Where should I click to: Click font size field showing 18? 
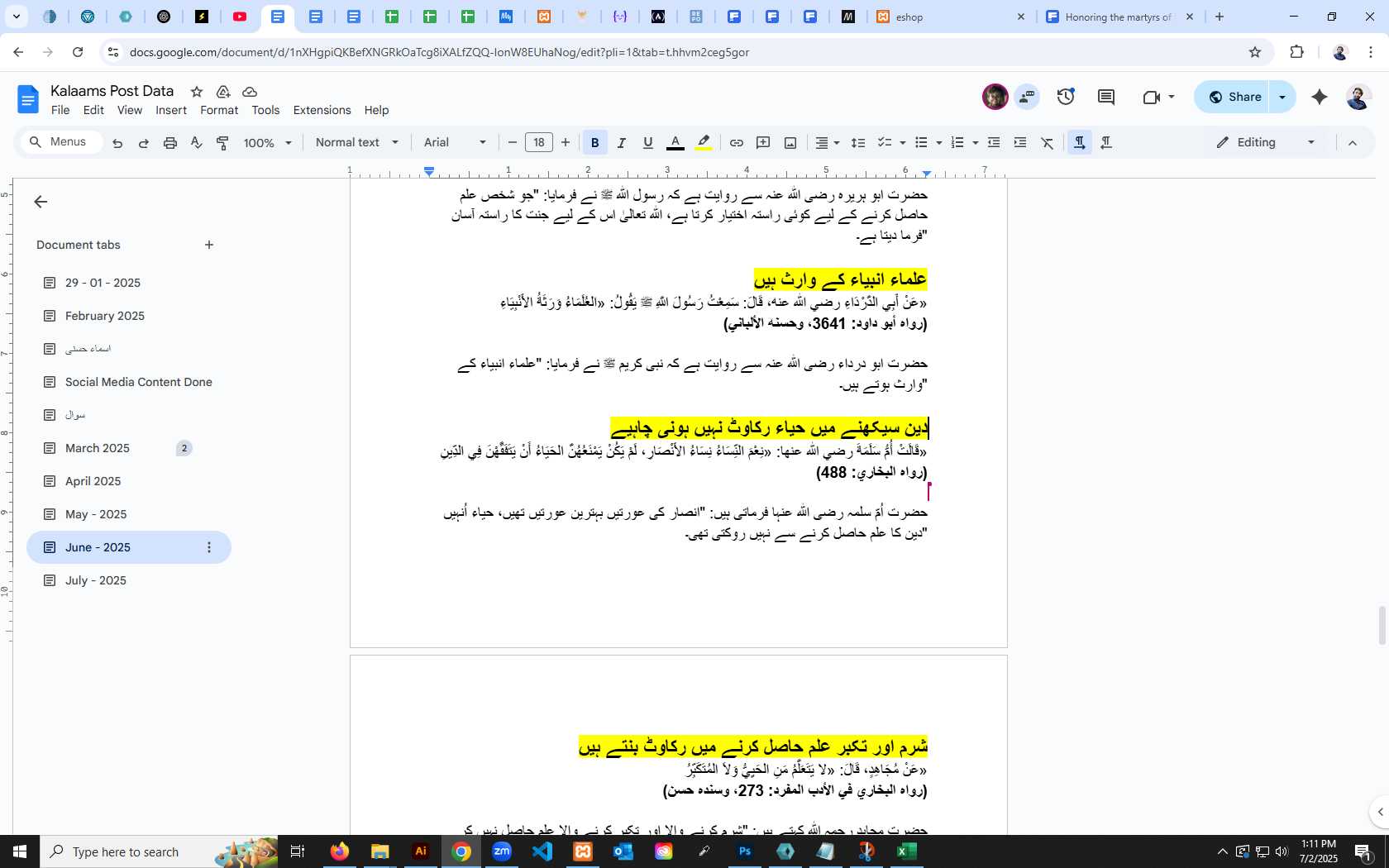[539, 143]
